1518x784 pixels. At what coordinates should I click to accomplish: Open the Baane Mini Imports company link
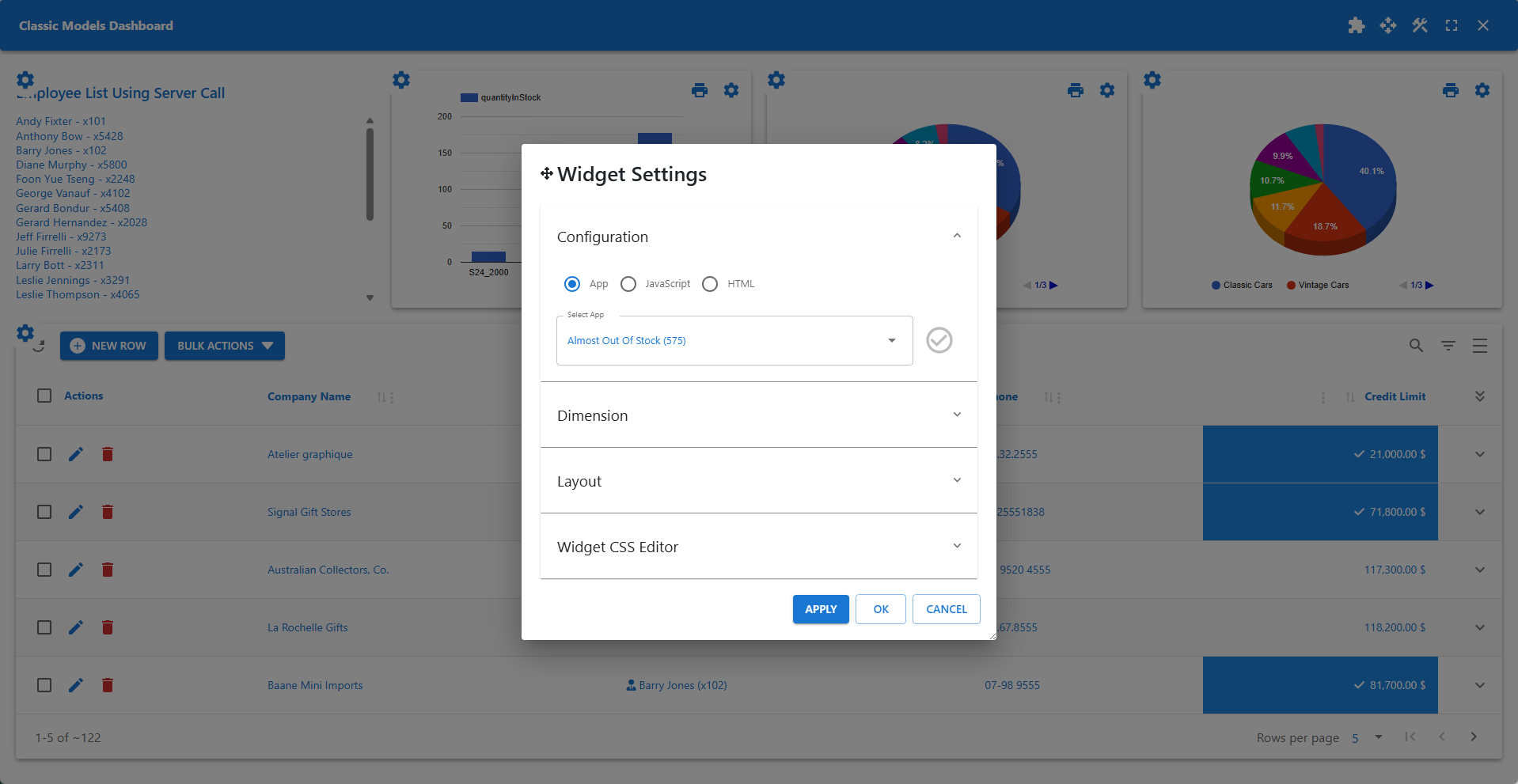coord(315,685)
